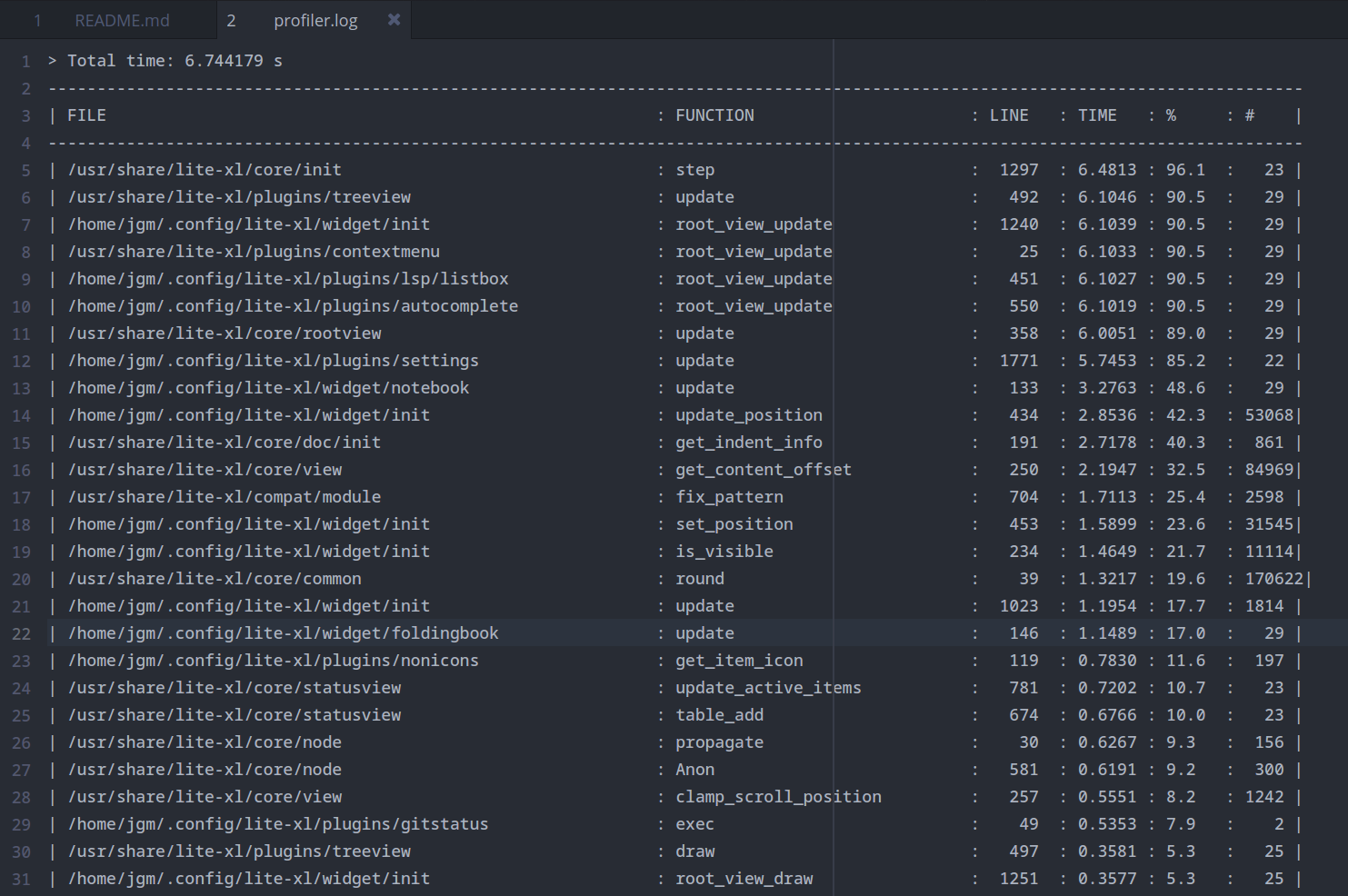Image resolution: width=1348 pixels, height=896 pixels.
Task: Click the FILE column header
Action: click(x=86, y=115)
